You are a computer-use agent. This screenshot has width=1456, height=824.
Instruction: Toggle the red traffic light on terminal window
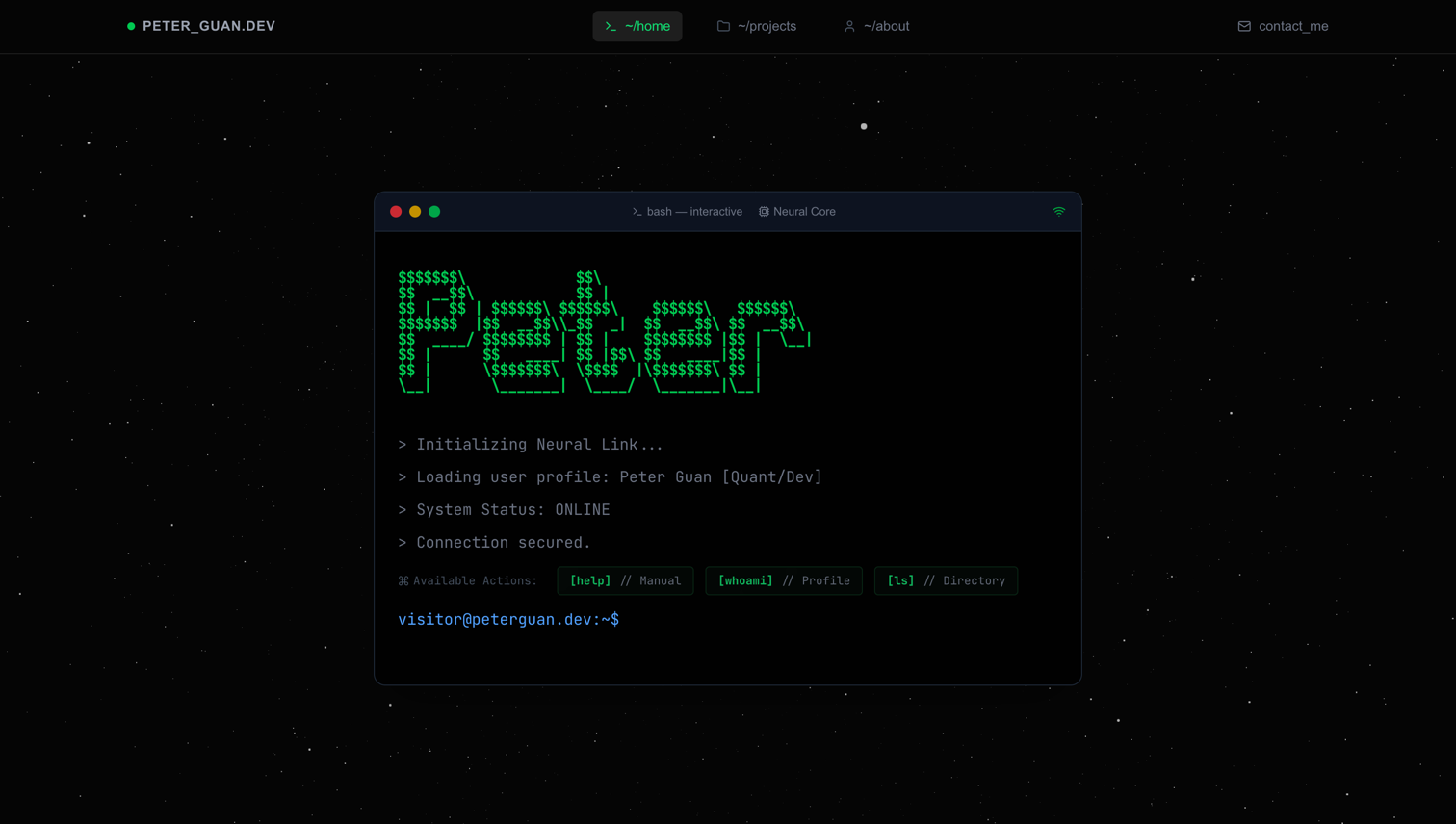click(396, 211)
